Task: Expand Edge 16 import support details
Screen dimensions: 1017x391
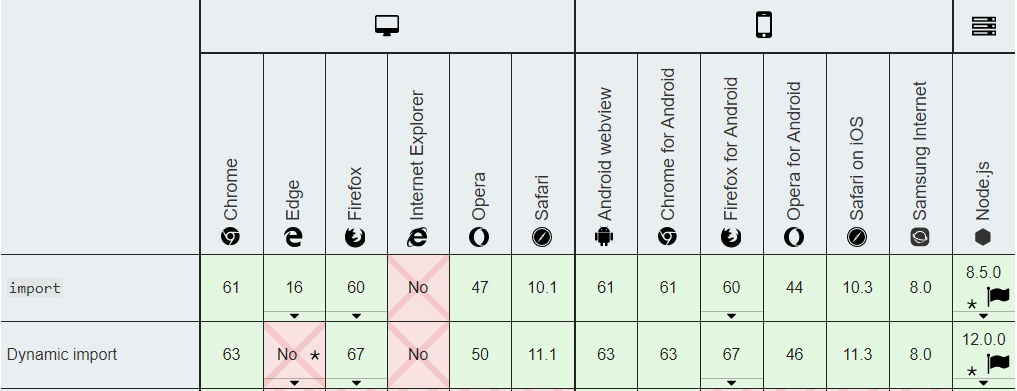Action: (x=294, y=316)
